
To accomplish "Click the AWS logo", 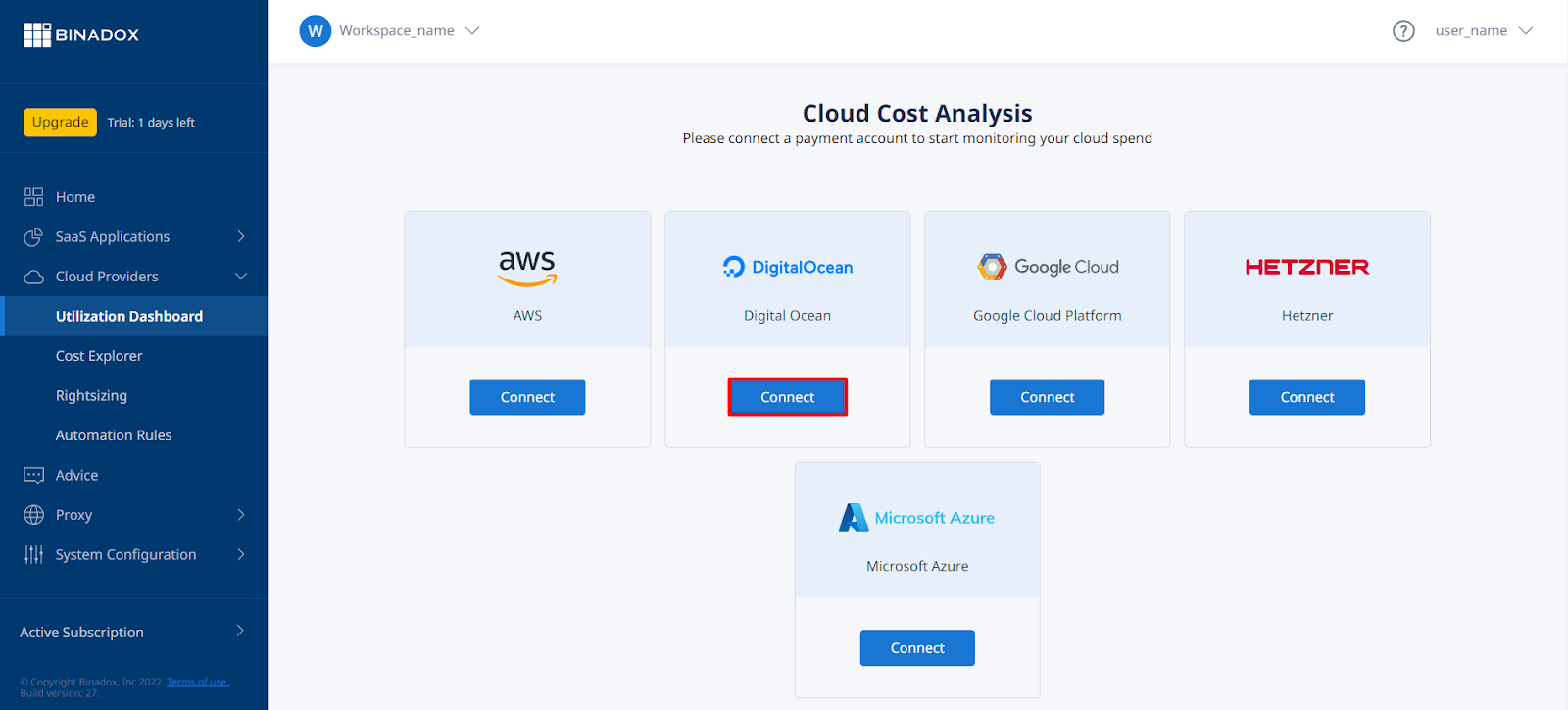I will [527, 268].
